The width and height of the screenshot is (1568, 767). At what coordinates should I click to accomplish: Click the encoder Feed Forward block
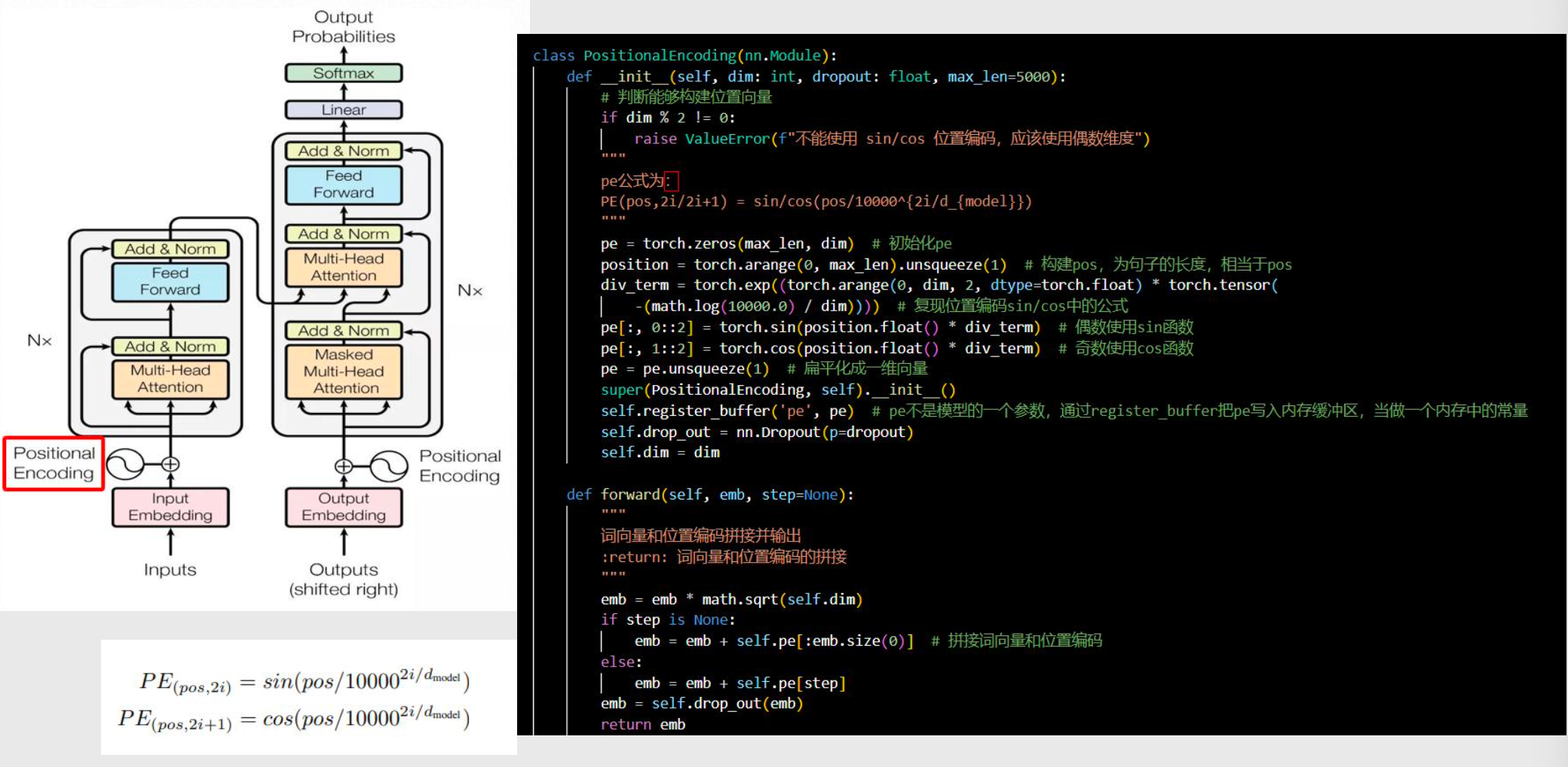[x=170, y=282]
